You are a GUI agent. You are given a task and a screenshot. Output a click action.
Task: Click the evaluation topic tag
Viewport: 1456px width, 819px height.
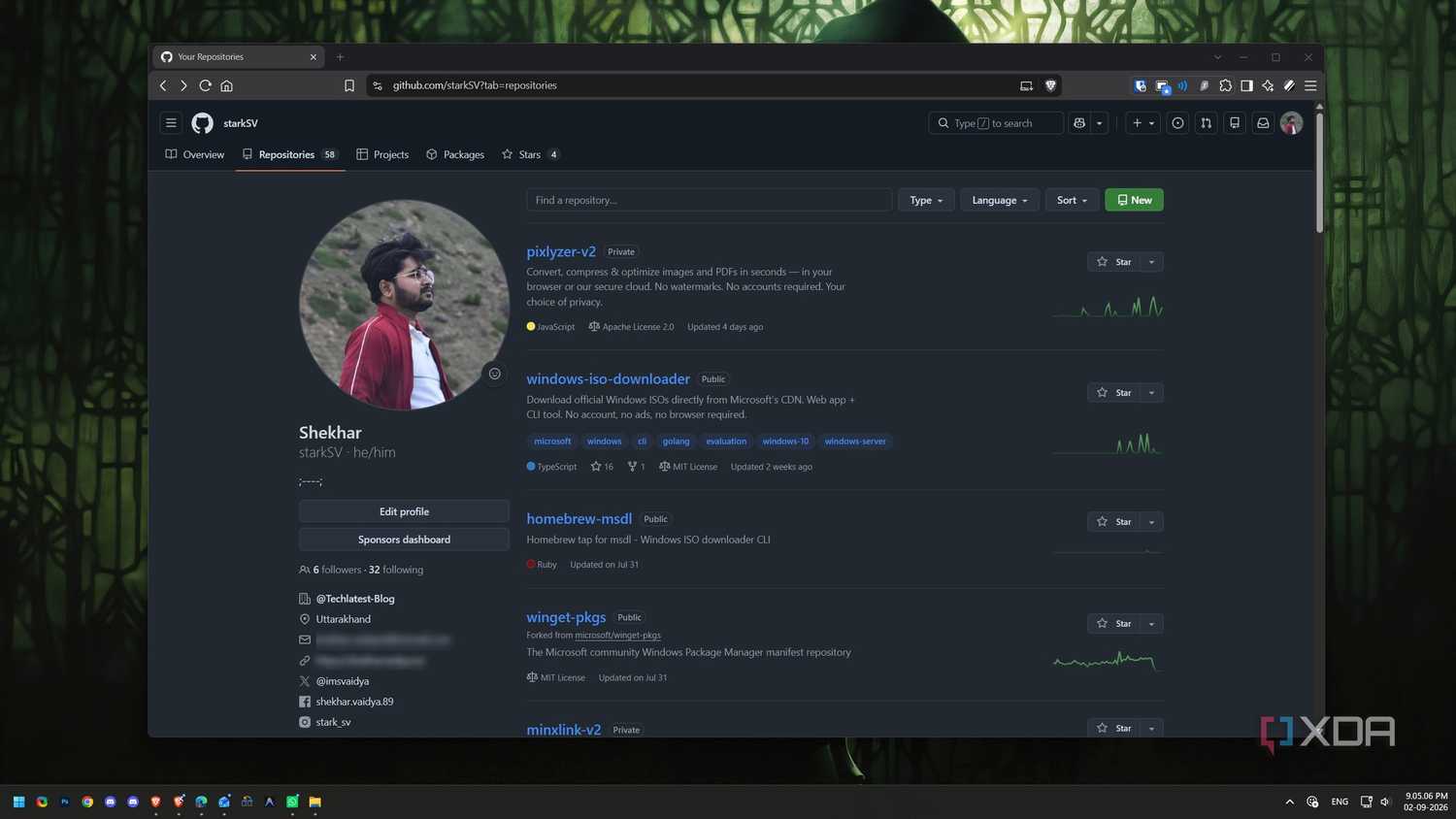[x=726, y=442]
